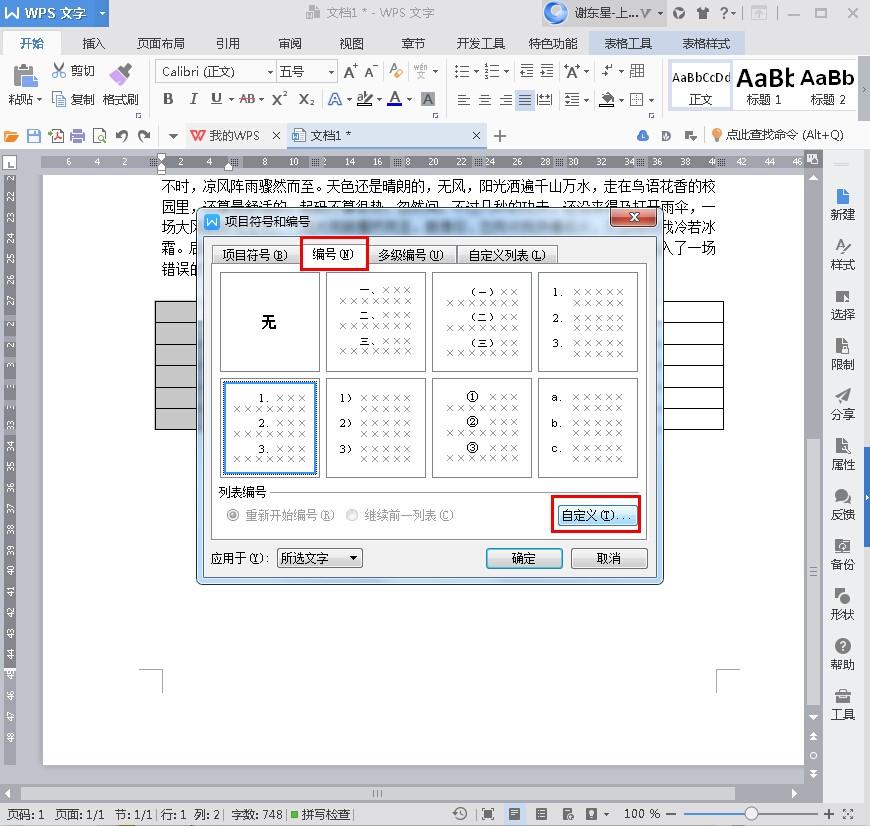Open the 分享 share sidebar icon
870x826 pixels.
pos(842,404)
